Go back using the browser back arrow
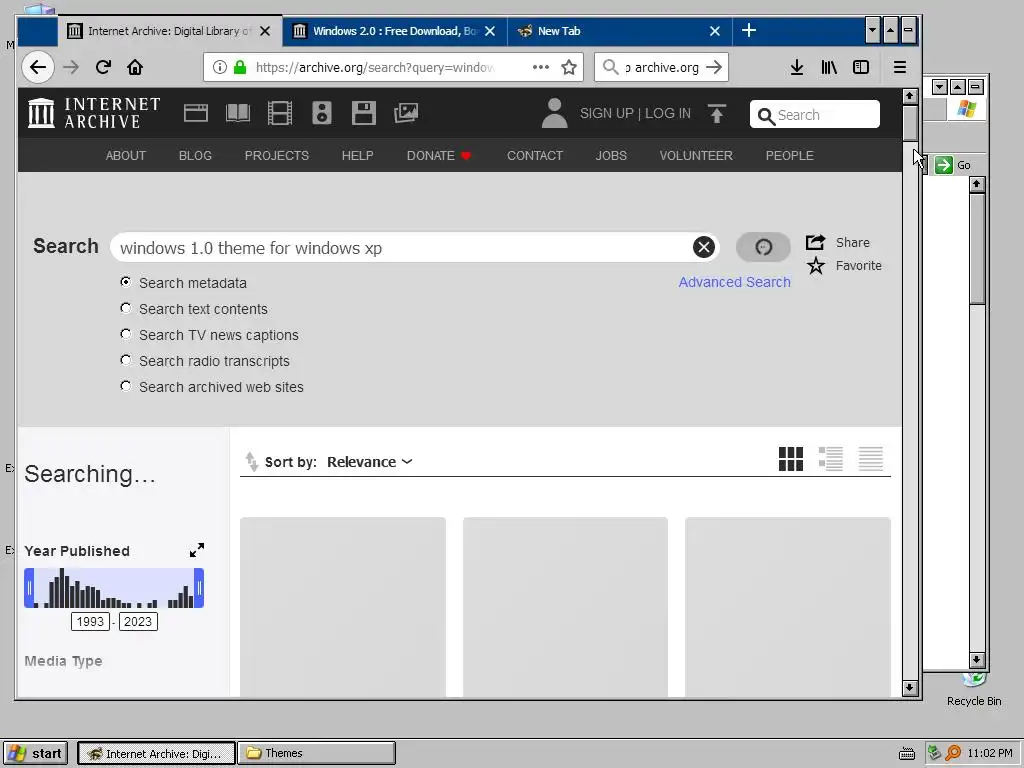 [38, 67]
